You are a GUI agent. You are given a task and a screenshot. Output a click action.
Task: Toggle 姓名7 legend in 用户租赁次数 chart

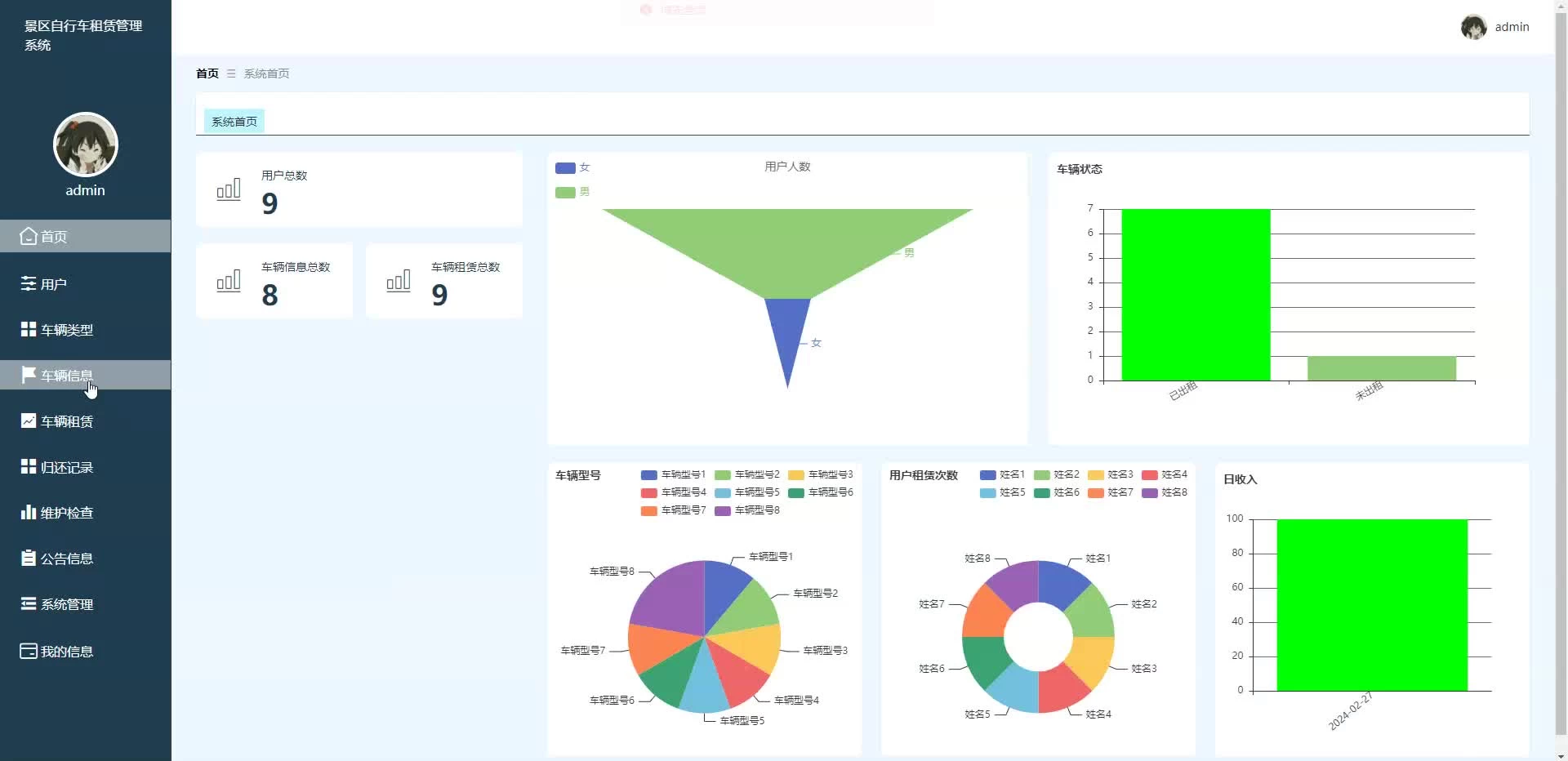1110,492
